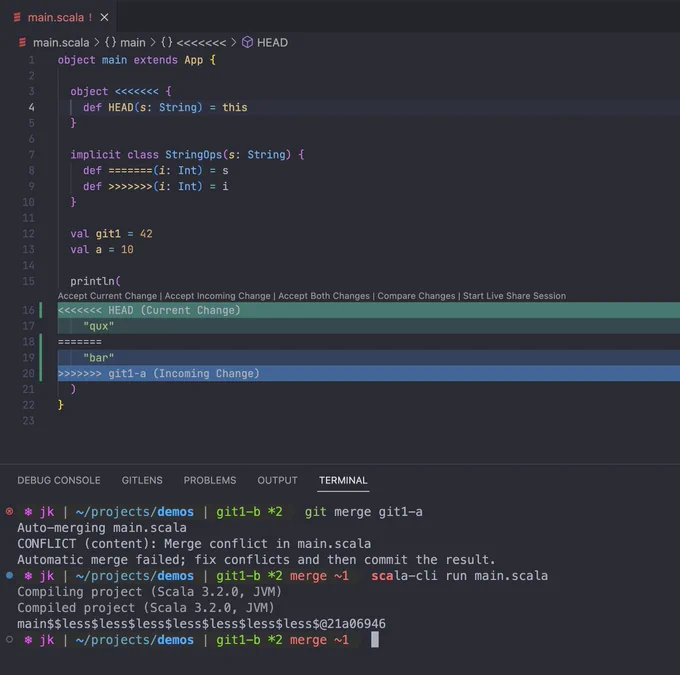680x675 pixels.
Task: Click the HEAD method breadcrumb
Action: point(272,43)
